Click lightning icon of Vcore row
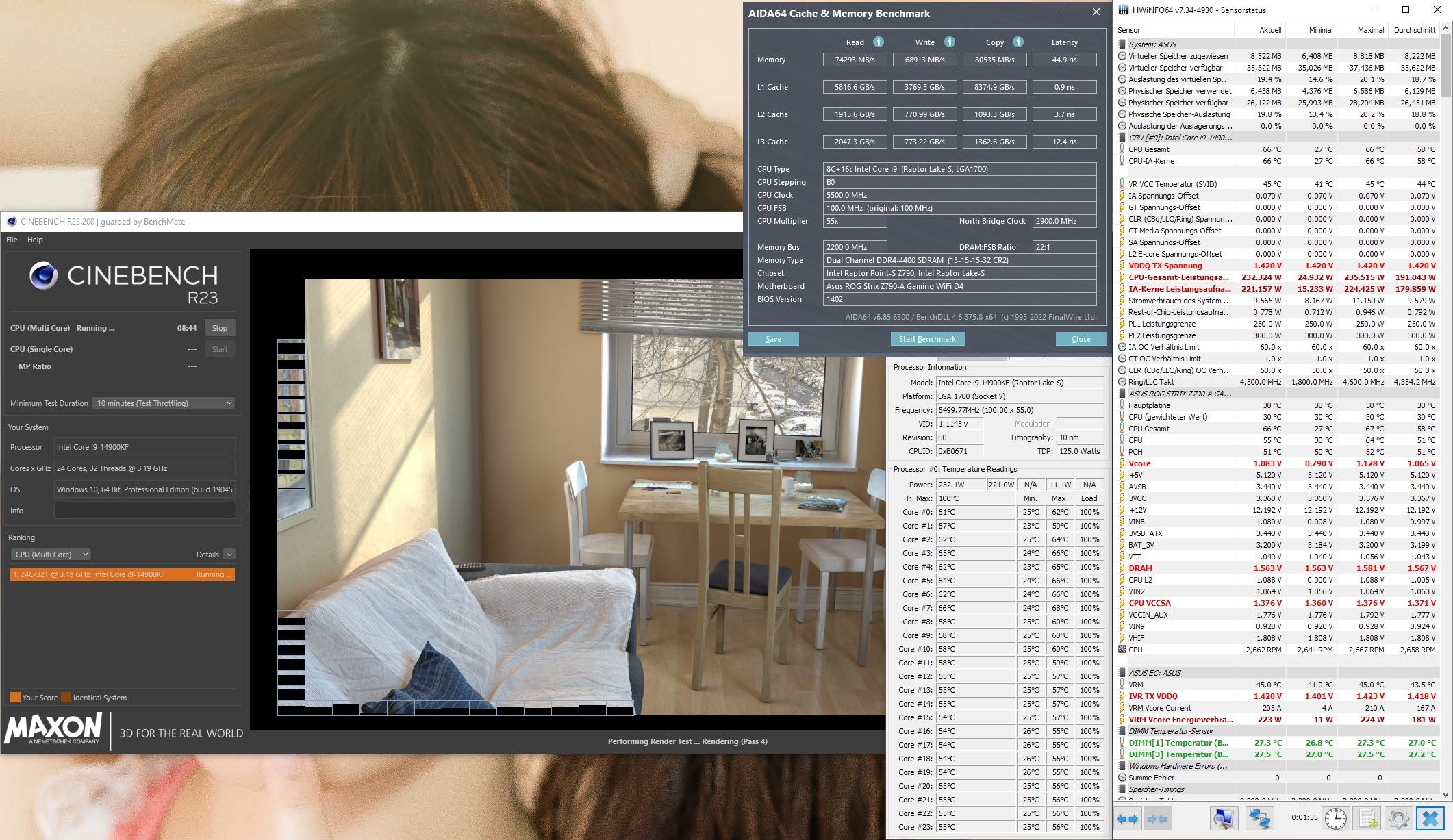1453x840 pixels. click(1122, 463)
